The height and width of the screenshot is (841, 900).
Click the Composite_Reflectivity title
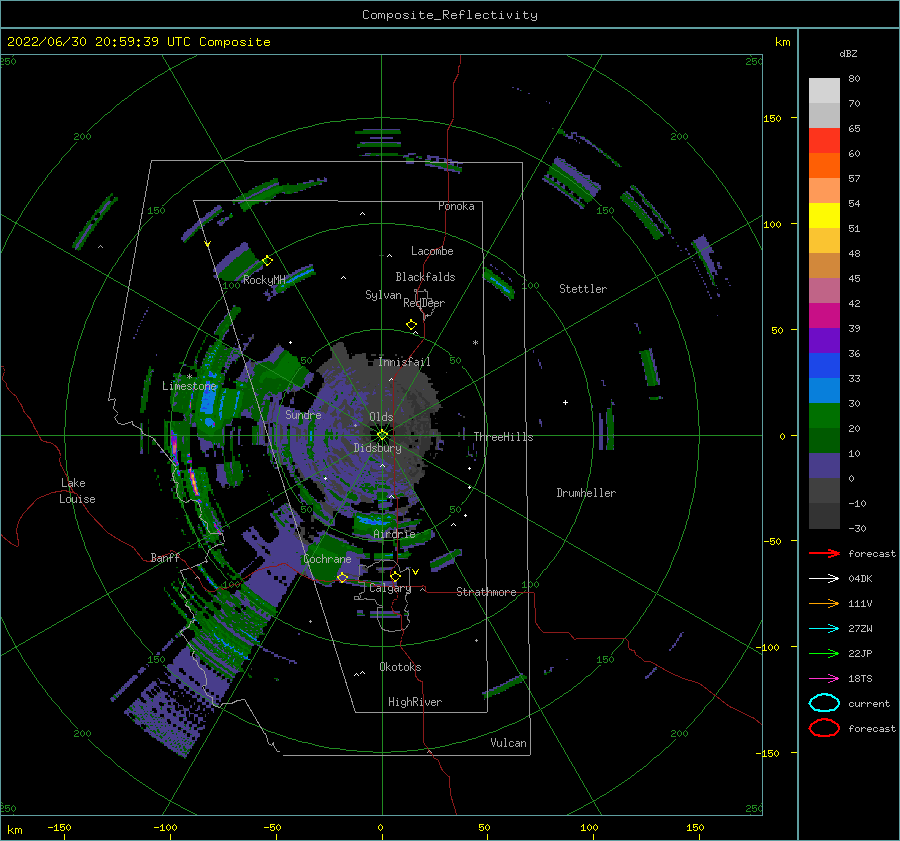point(450,15)
